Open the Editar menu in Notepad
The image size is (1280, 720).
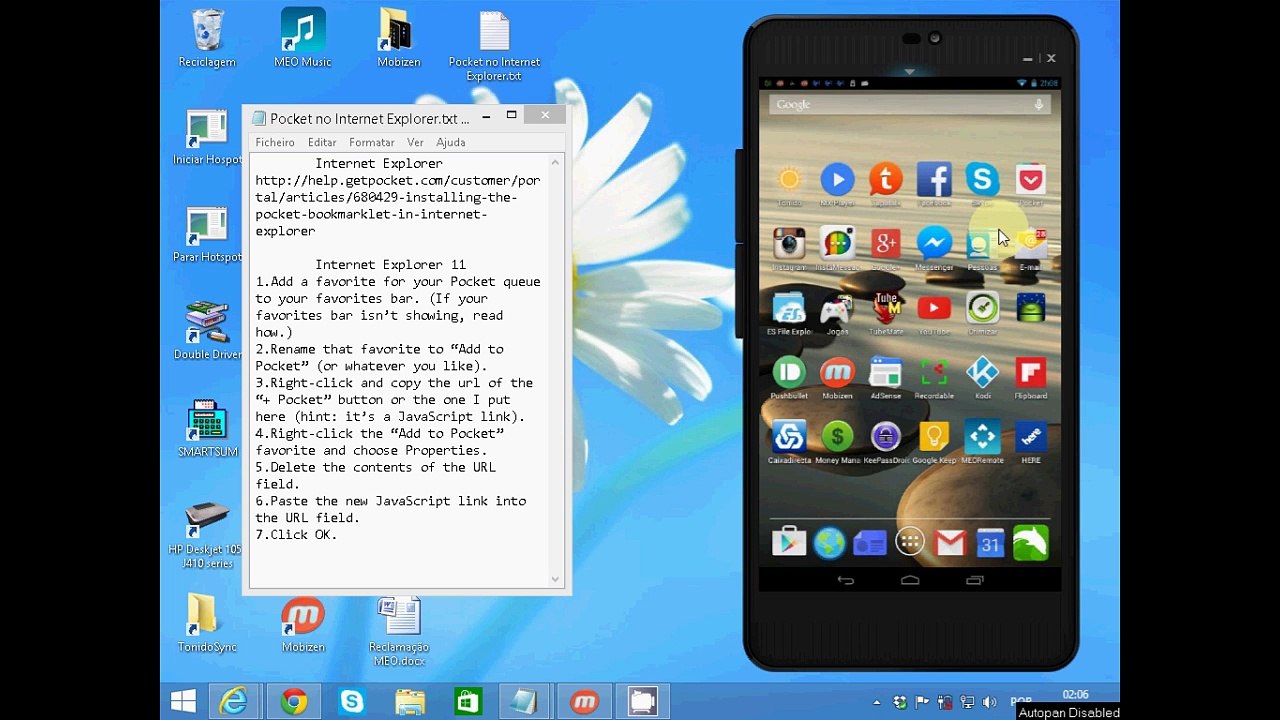322,142
